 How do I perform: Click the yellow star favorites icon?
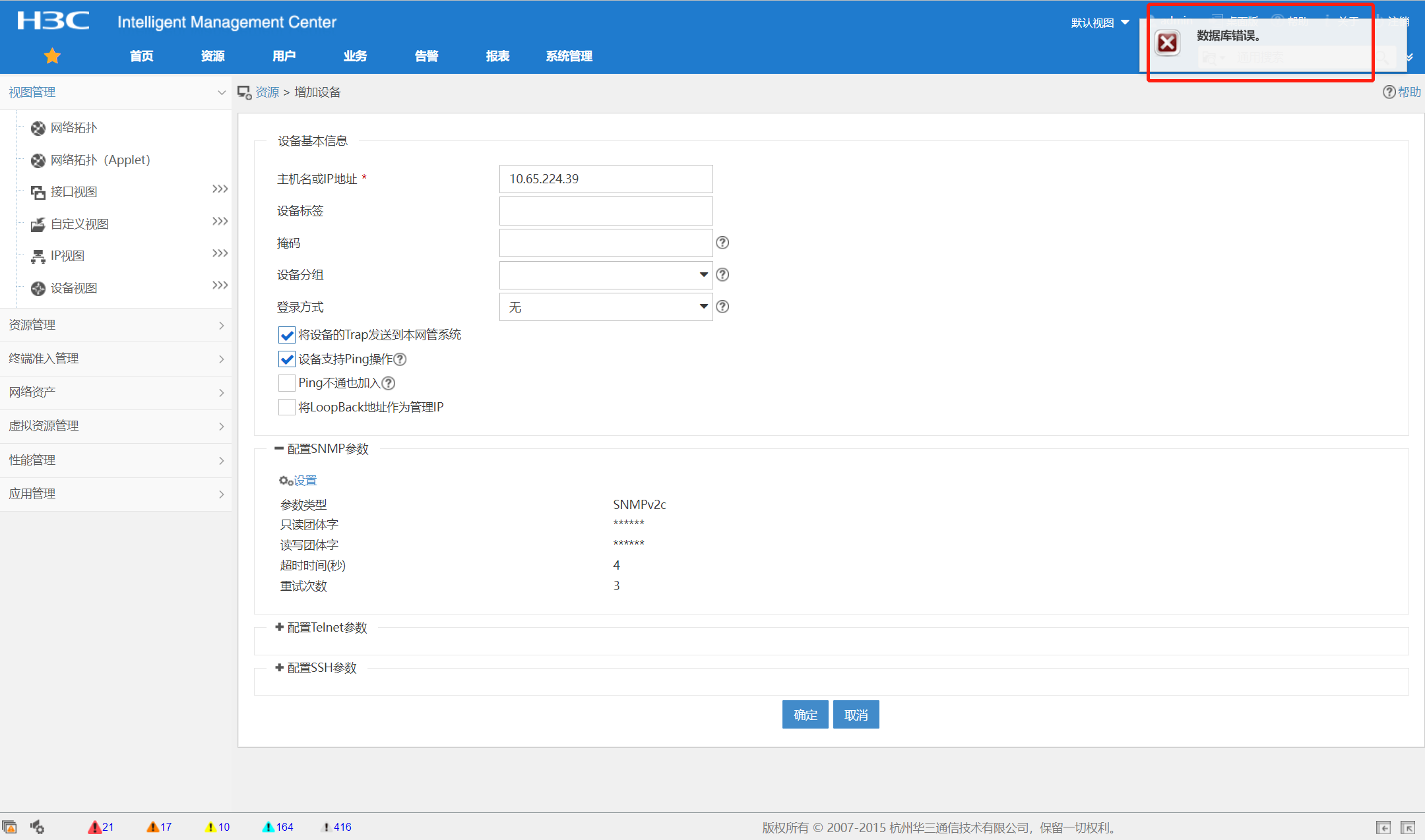tap(52, 56)
